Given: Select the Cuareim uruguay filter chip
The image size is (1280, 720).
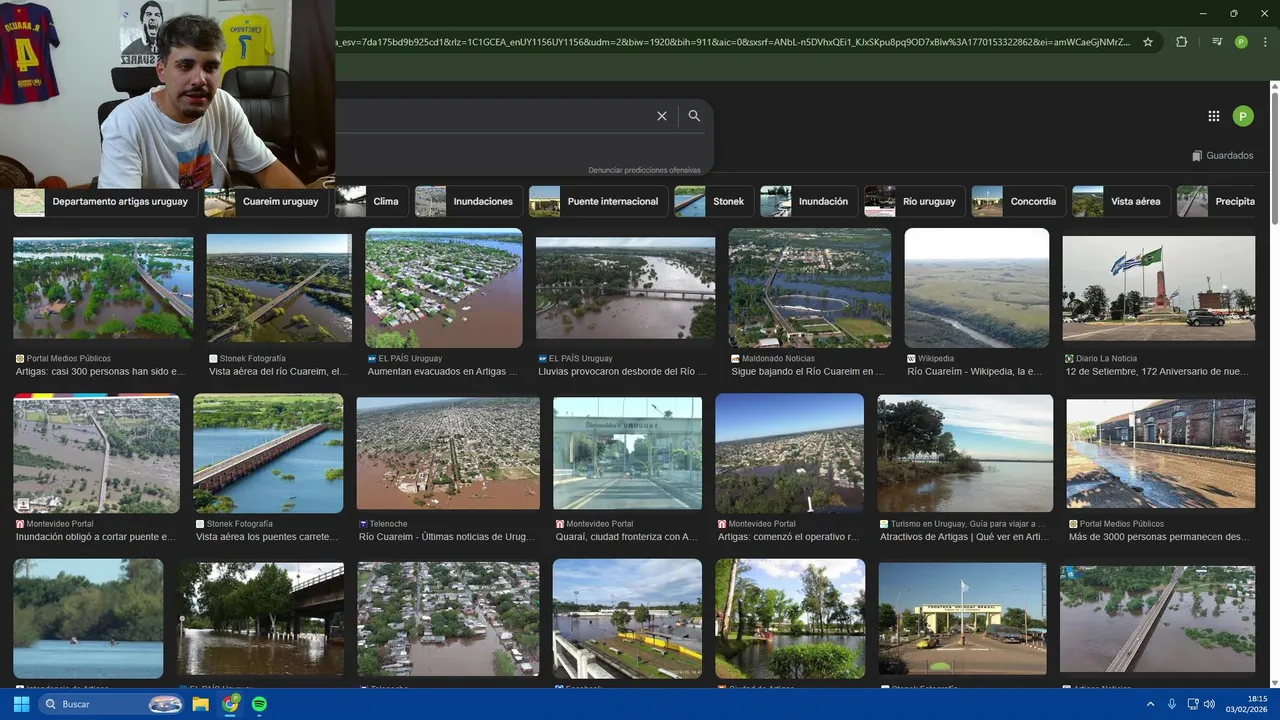Looking at the screenshot, I should click(265, 201).
